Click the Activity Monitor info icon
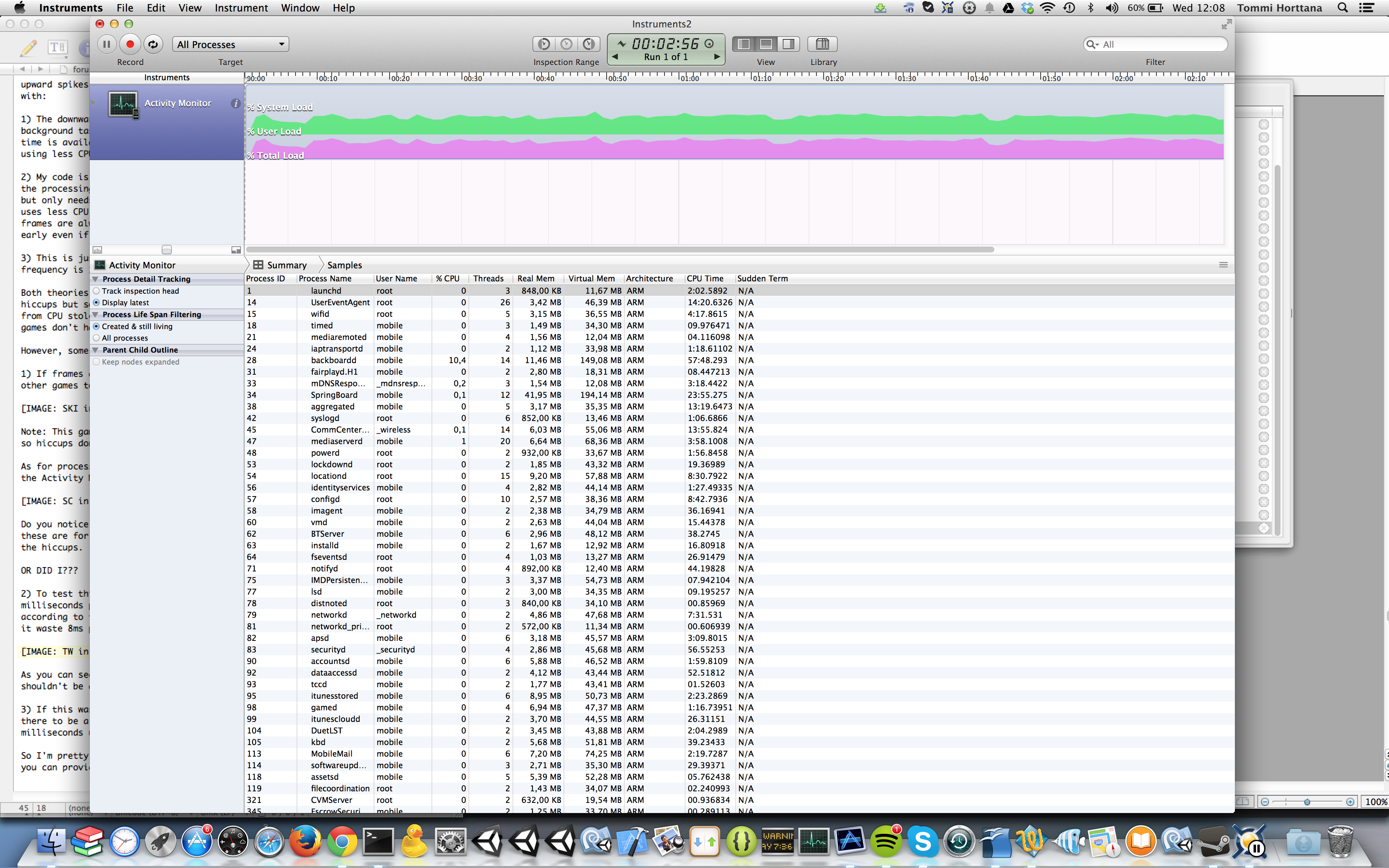The height and width of the screenshot is (868, 1389). click(235, 103)
